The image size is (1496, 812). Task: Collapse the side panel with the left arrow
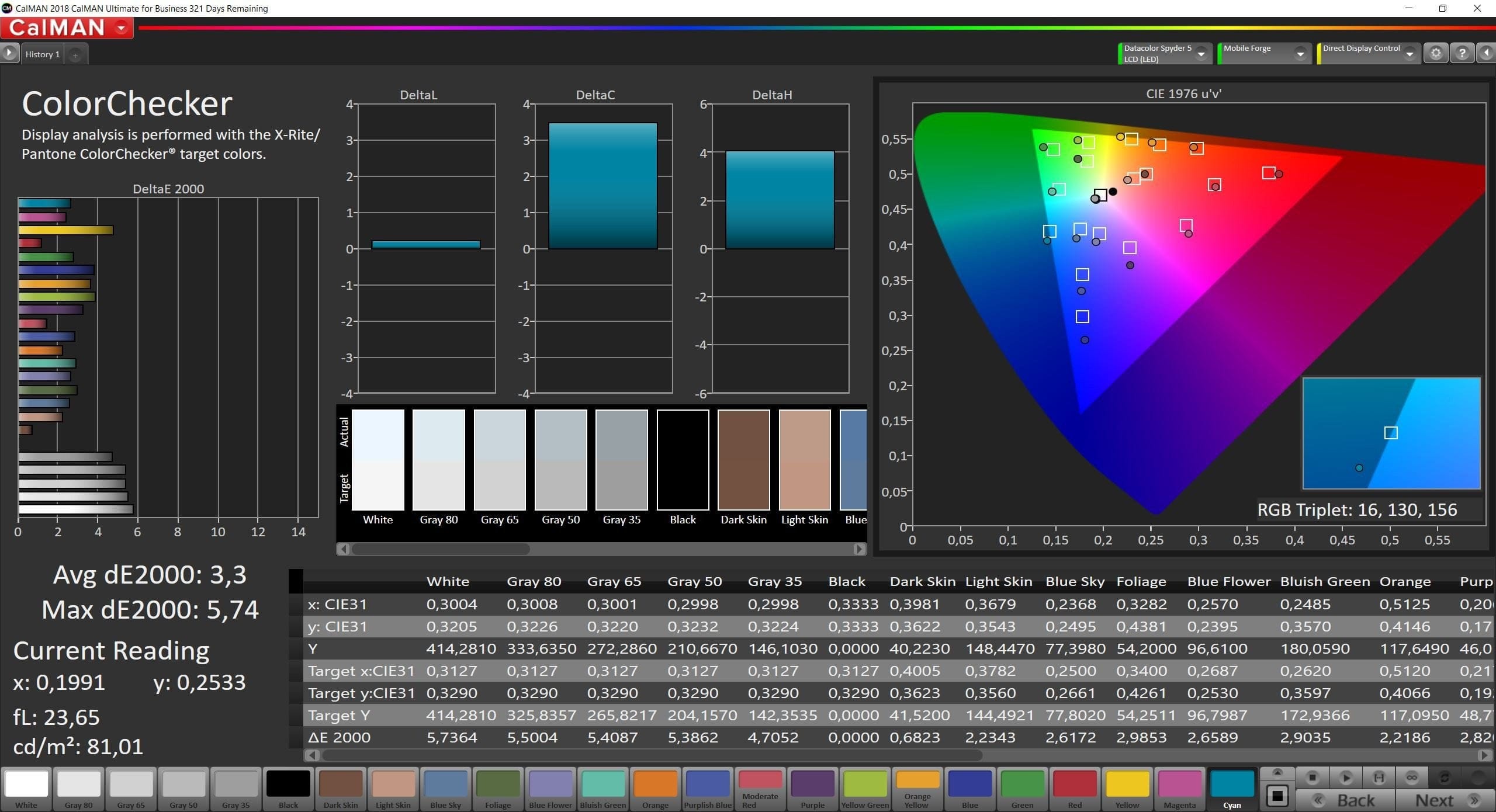click(1487, 54)
